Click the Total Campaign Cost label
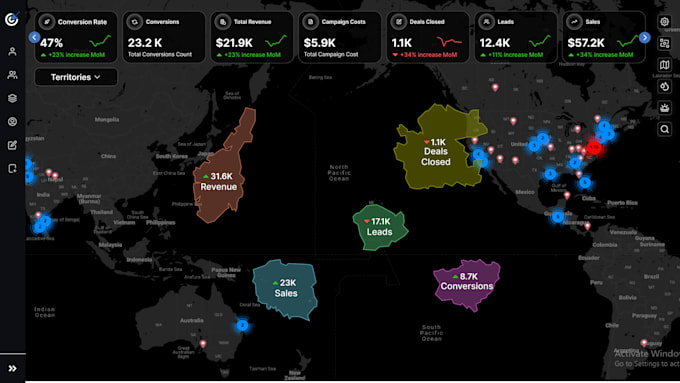This screenshot has height=383, width=680. tap(331, 55)
